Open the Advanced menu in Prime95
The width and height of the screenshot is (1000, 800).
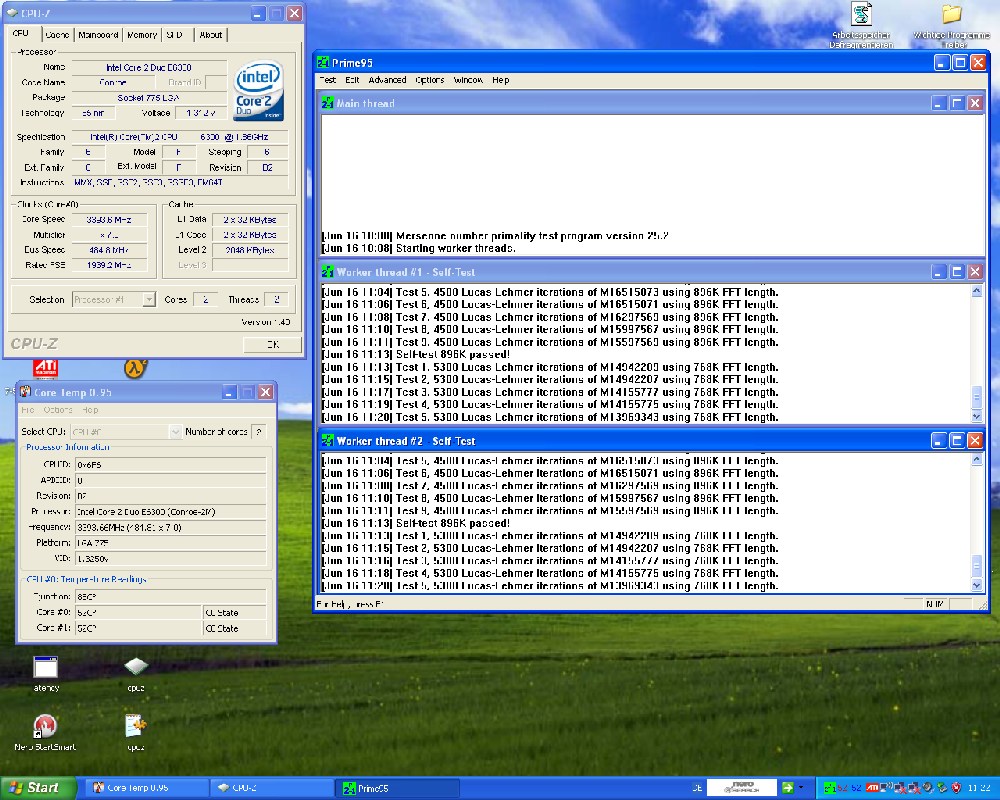click(x=387, y=80)
